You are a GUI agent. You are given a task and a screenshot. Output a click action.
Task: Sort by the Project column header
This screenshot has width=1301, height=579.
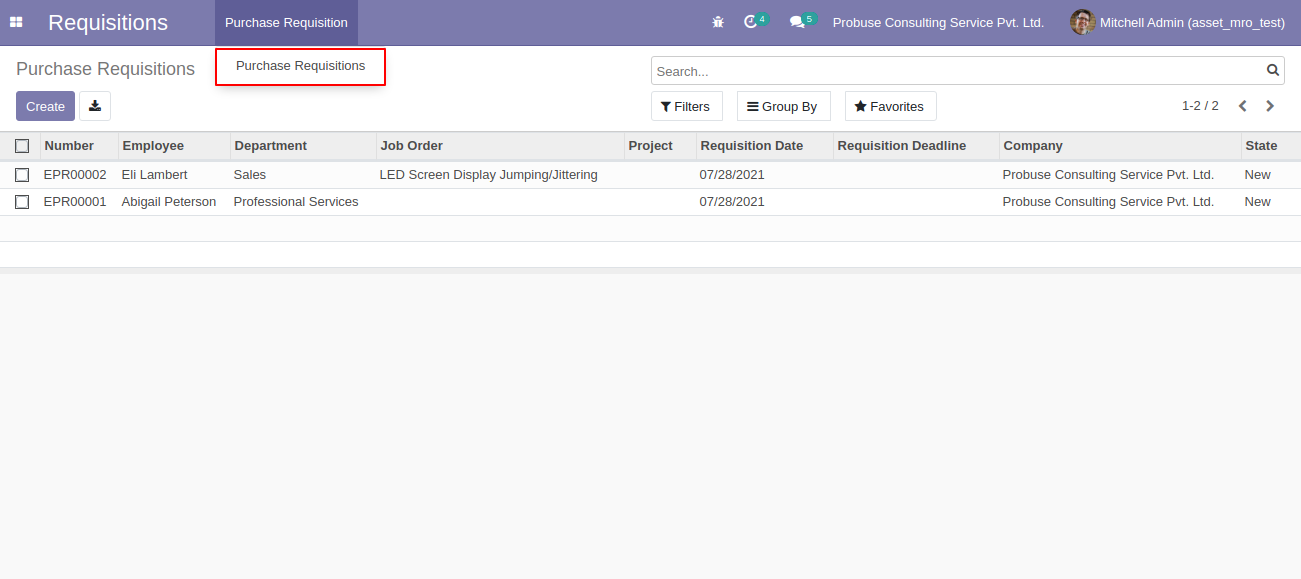click(x=660, y=146)
